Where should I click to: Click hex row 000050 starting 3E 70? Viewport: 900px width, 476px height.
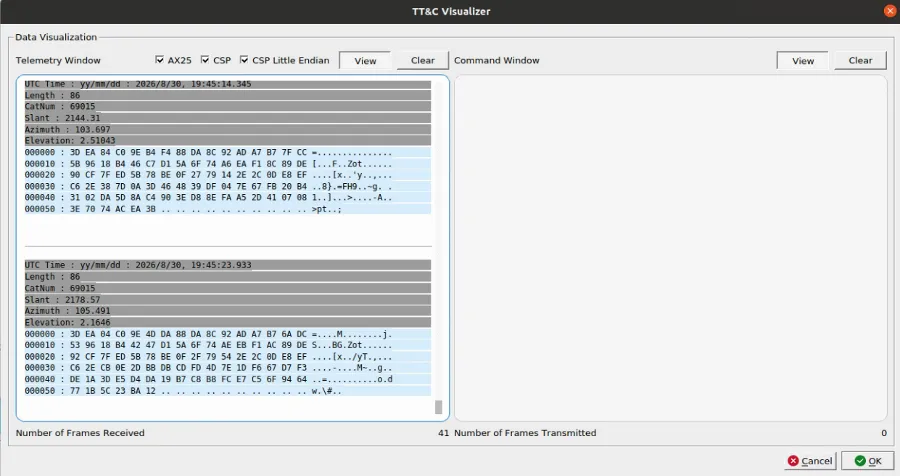pos(227,209)
